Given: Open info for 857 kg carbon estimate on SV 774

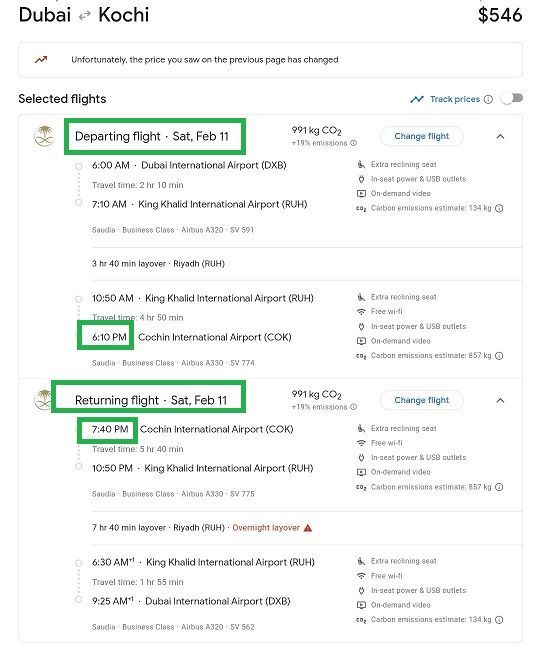Looking at the screenshot, I should click(x=499, y=356).
